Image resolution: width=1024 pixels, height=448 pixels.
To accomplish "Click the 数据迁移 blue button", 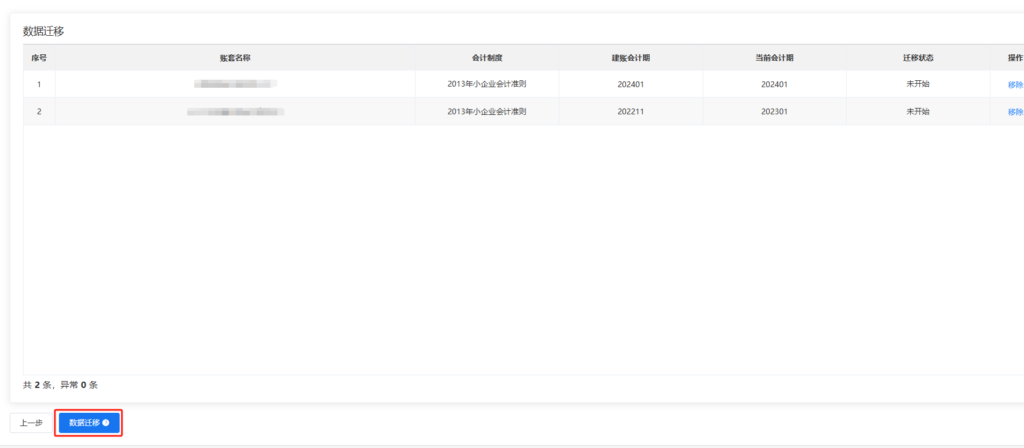I will pyautogui.click(x=89, y=423).
